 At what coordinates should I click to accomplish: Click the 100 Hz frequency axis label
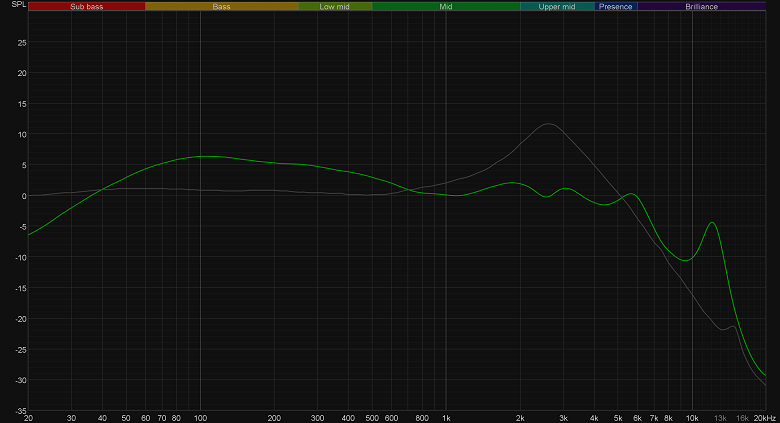200,418
